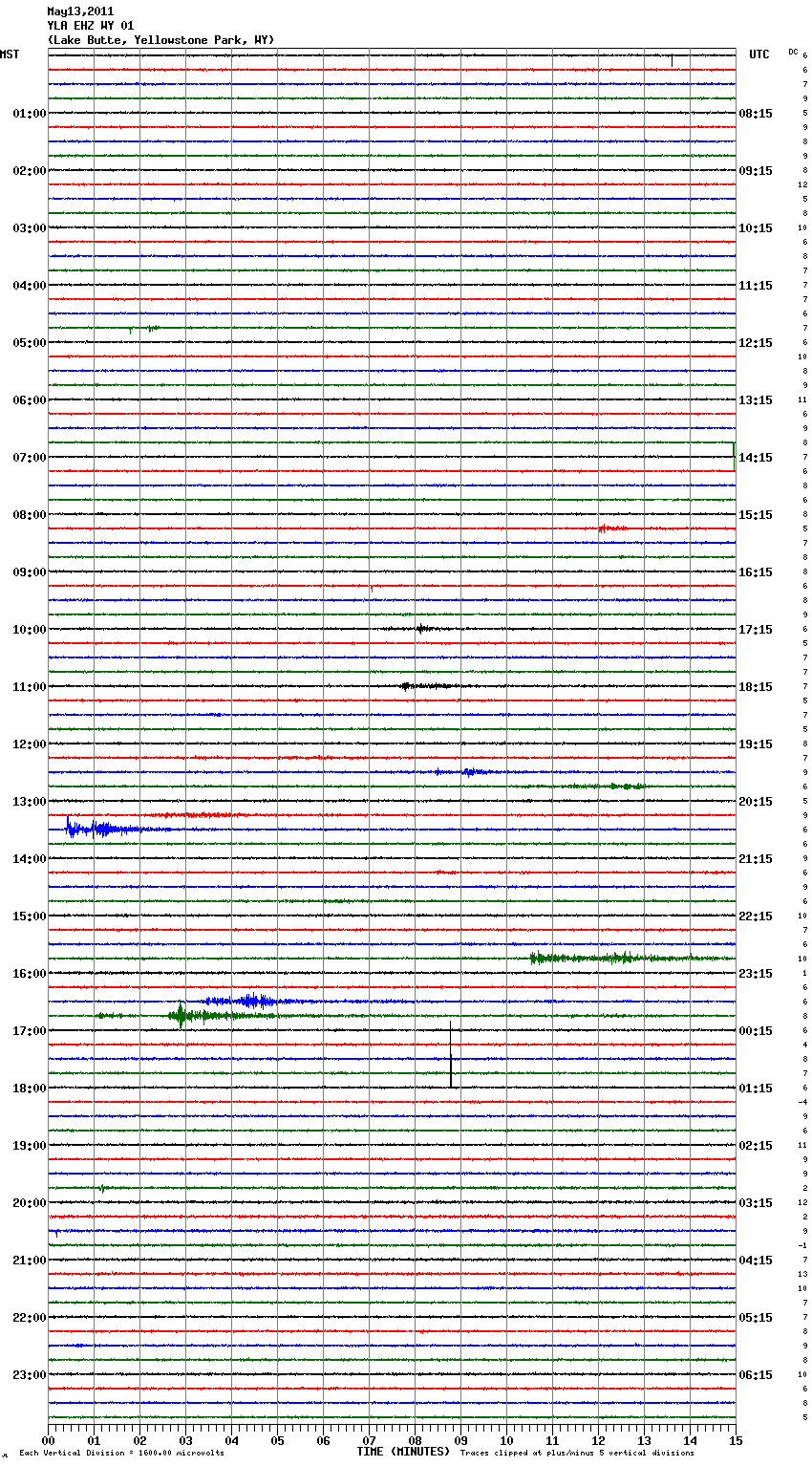Screen dimensions: 812x1466
Task: Click the 14:15 UTC time label
Action: (756, 458)
